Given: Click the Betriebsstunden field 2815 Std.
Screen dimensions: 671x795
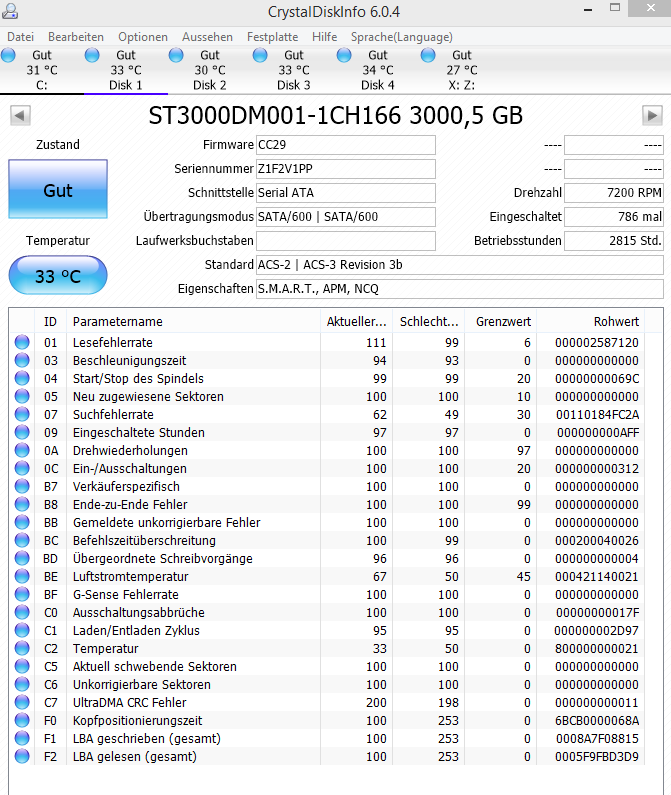Looking at the screenshot, I should pos(614,241).
